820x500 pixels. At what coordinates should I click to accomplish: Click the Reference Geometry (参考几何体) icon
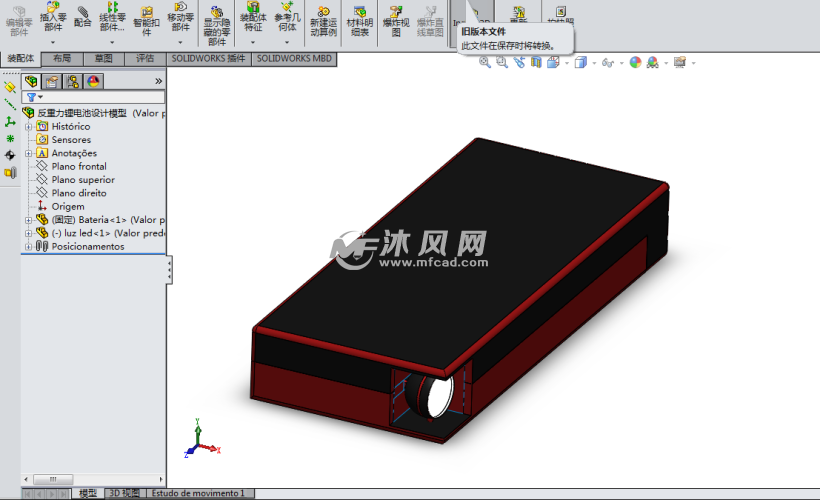pyautogui.click(x=287, y=7)
